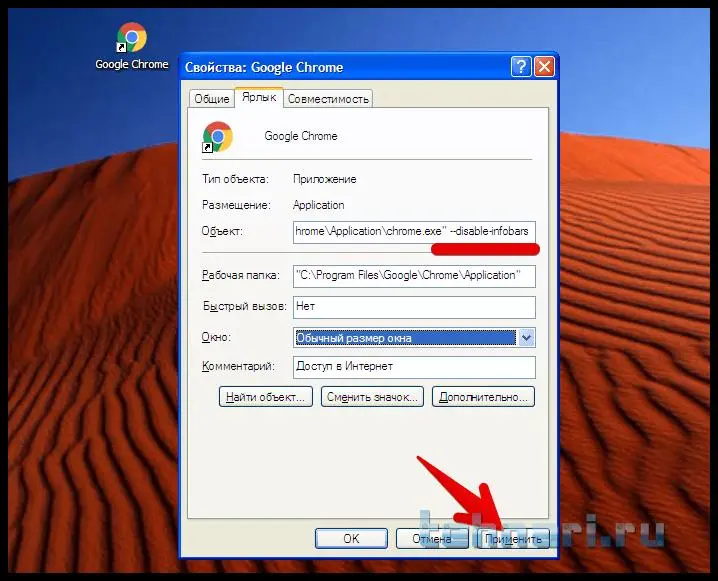Viewport: 718px width, 581px height.
Task: Click the Тип объекта label
Action: point(235,179)
